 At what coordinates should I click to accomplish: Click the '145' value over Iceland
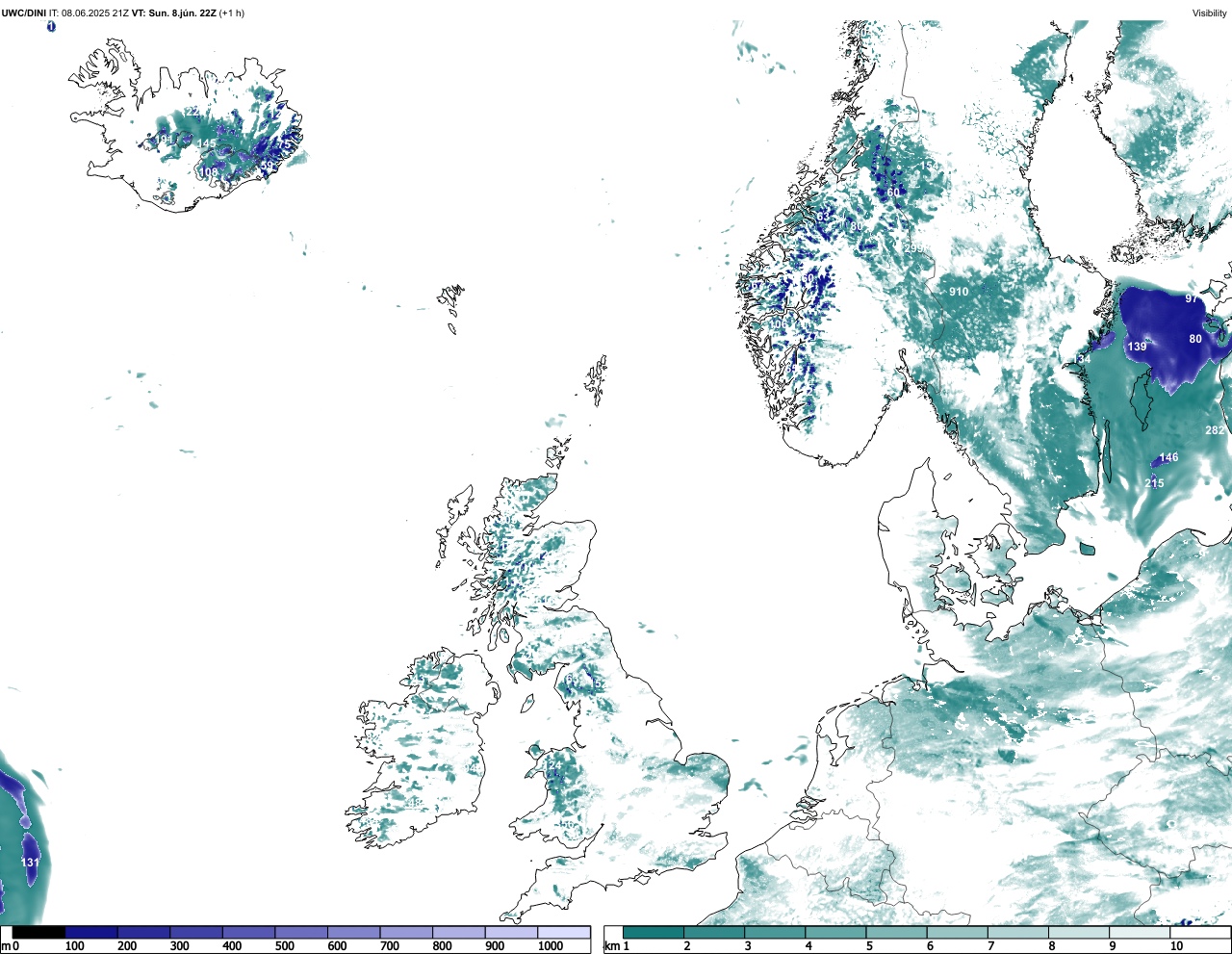207,143
